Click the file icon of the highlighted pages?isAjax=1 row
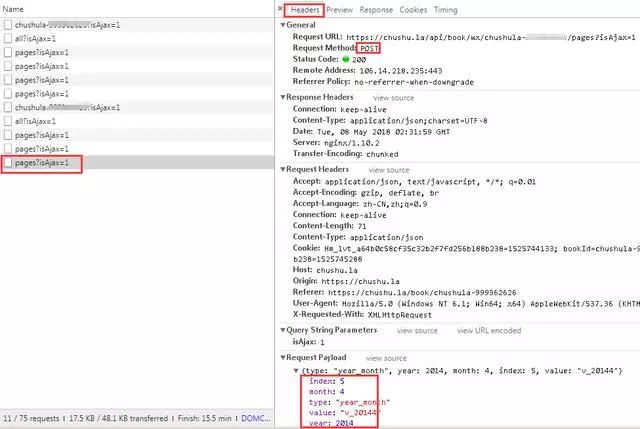 coord(8,162)
